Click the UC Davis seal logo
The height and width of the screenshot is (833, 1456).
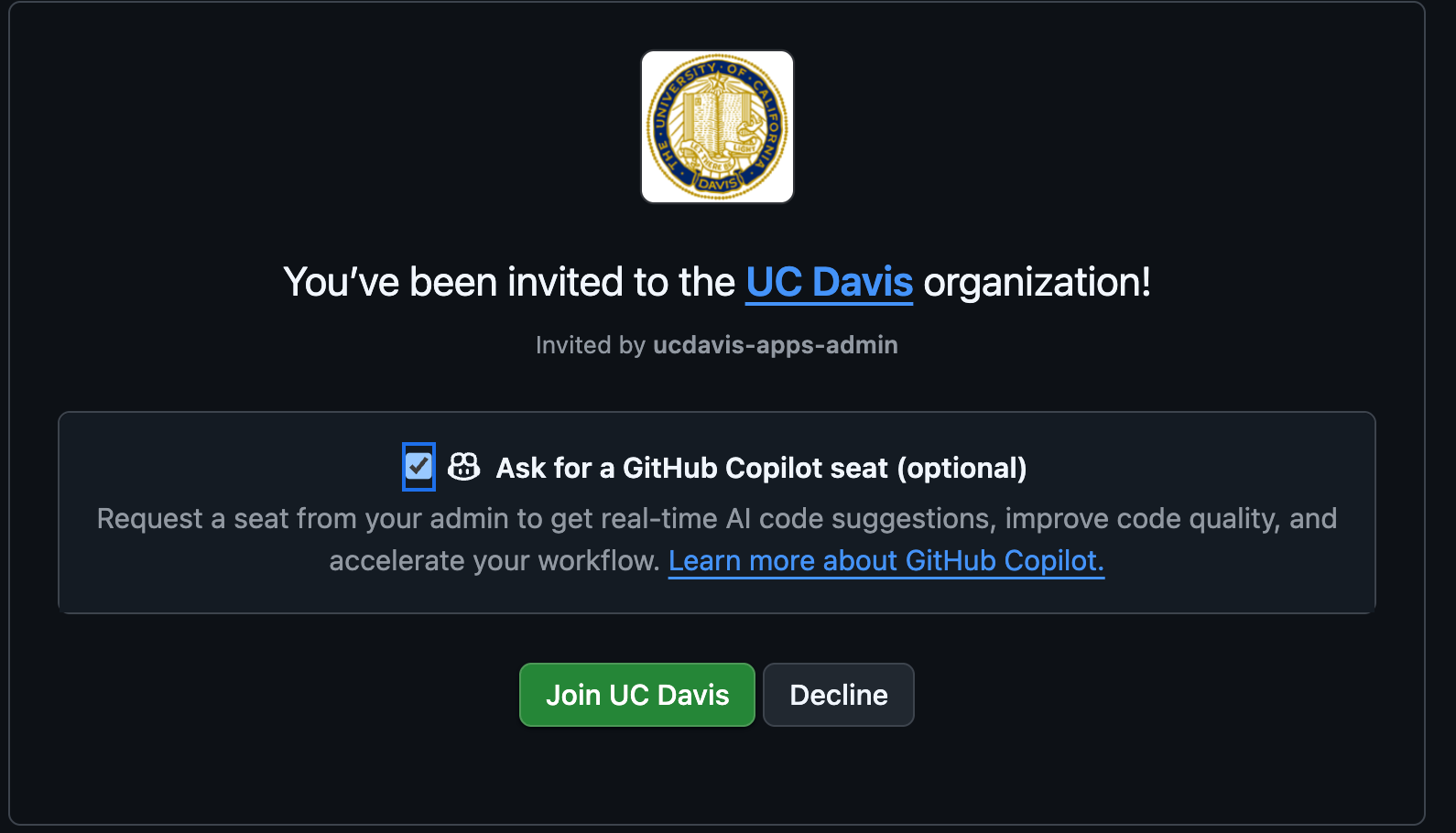pyautogui.click(x=717, y=126)
